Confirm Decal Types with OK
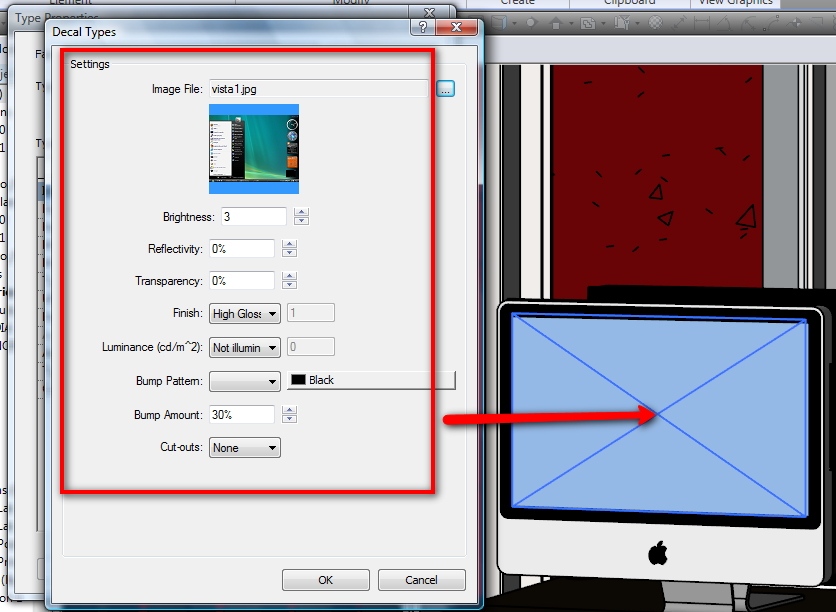Screen dimensions: 836x612 point(326,580)
